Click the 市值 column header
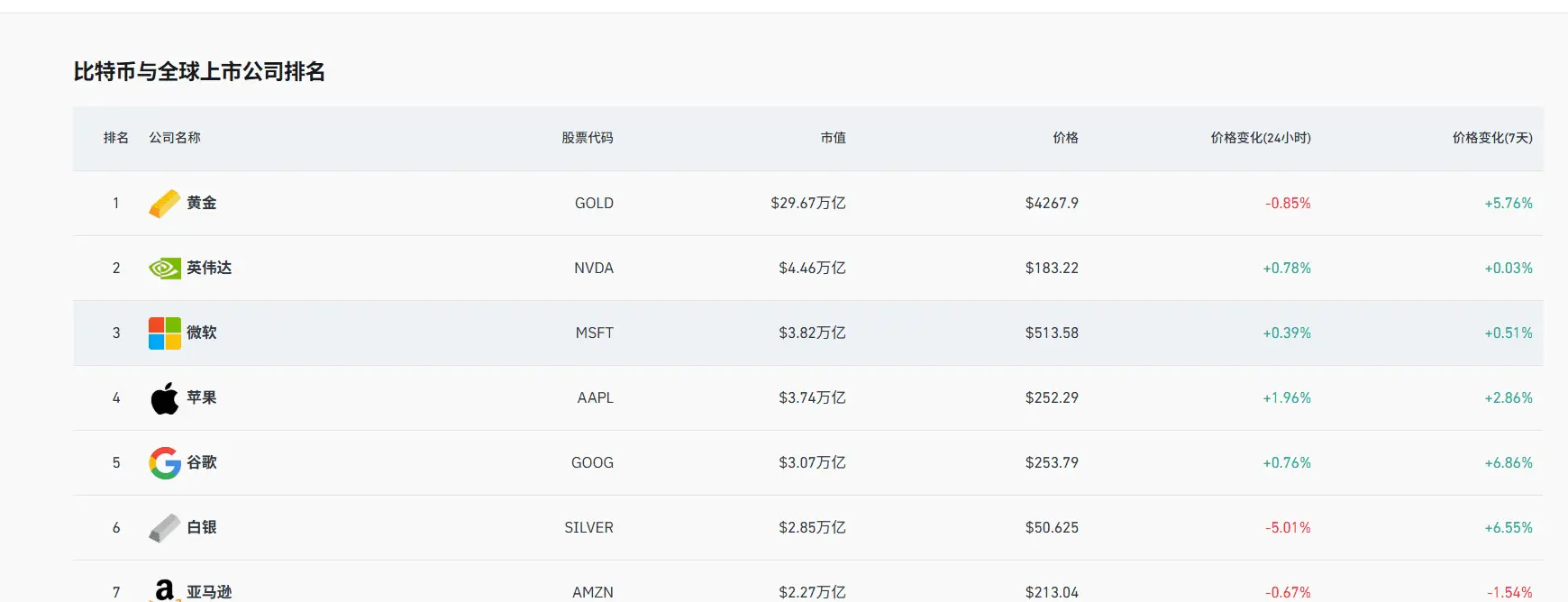The width and height of the screenshot is (1568, 602). [x=834, y=138]
